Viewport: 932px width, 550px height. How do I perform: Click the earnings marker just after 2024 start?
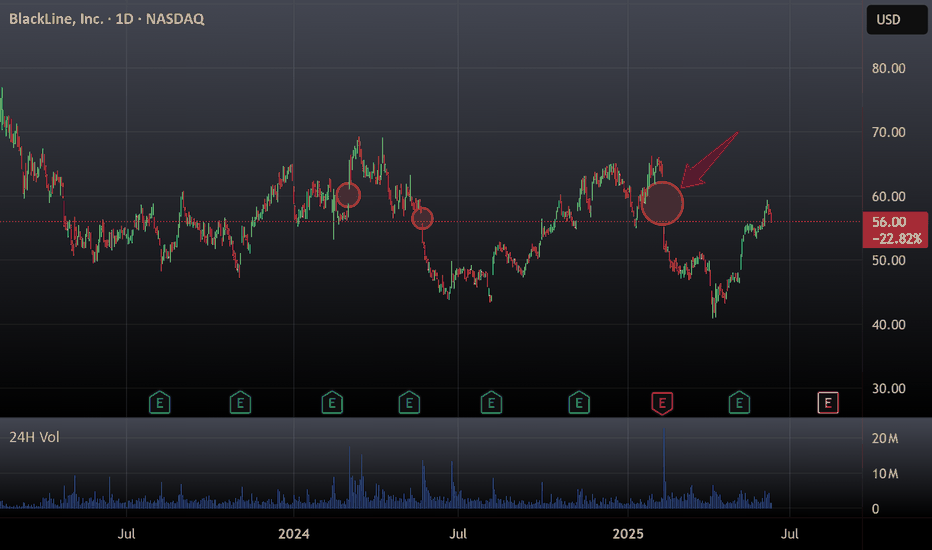click(x=332, y=403)
